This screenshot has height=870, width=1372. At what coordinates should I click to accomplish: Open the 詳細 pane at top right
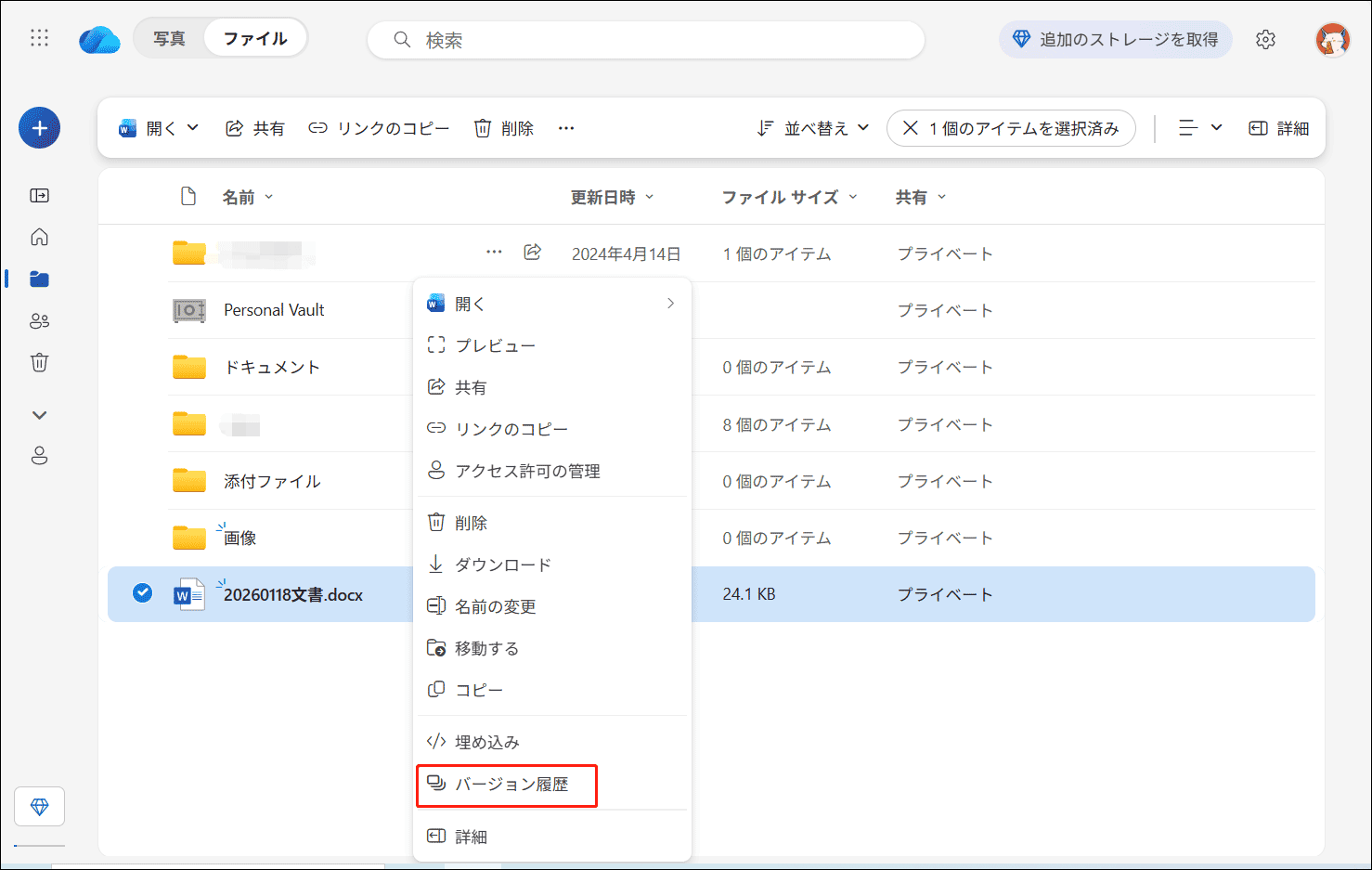point(1278,128)
